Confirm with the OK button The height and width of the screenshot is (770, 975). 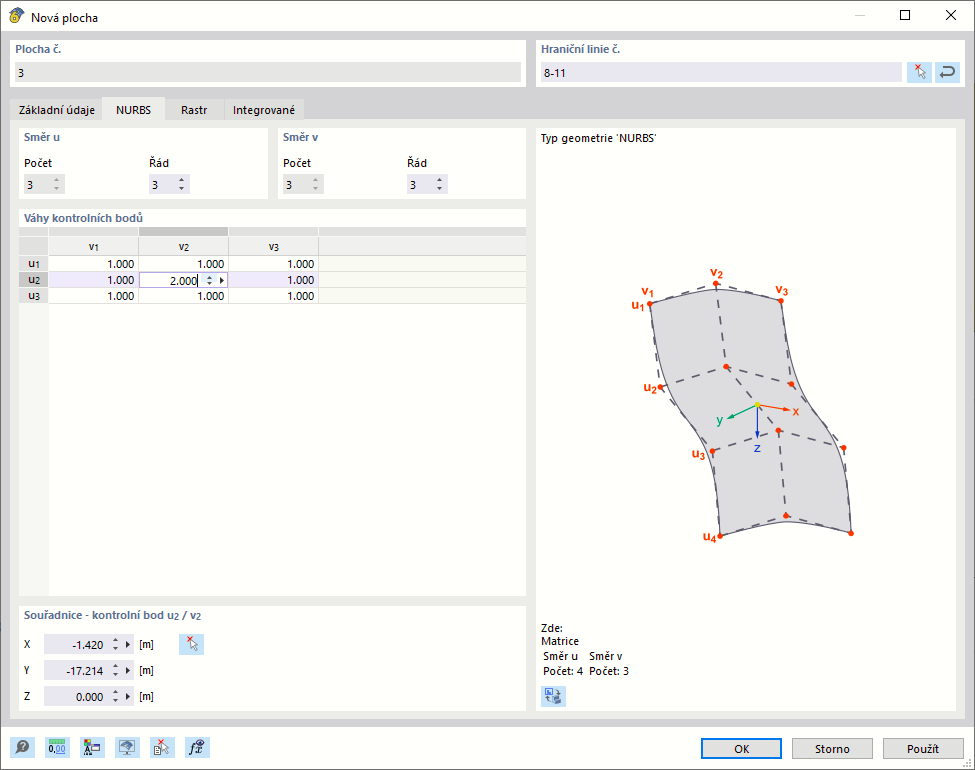pyautogui.click(x=741, y=749)
